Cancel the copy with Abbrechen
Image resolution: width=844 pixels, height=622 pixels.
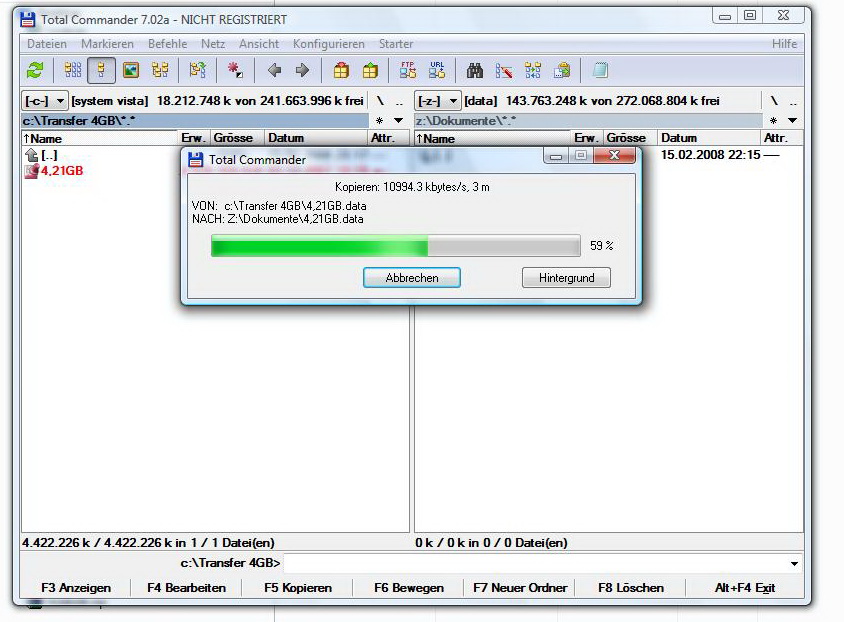pos(412,278)
